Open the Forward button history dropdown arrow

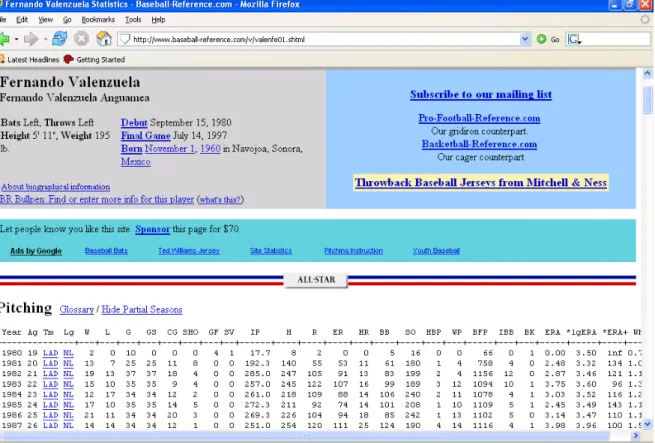point(45,39)
